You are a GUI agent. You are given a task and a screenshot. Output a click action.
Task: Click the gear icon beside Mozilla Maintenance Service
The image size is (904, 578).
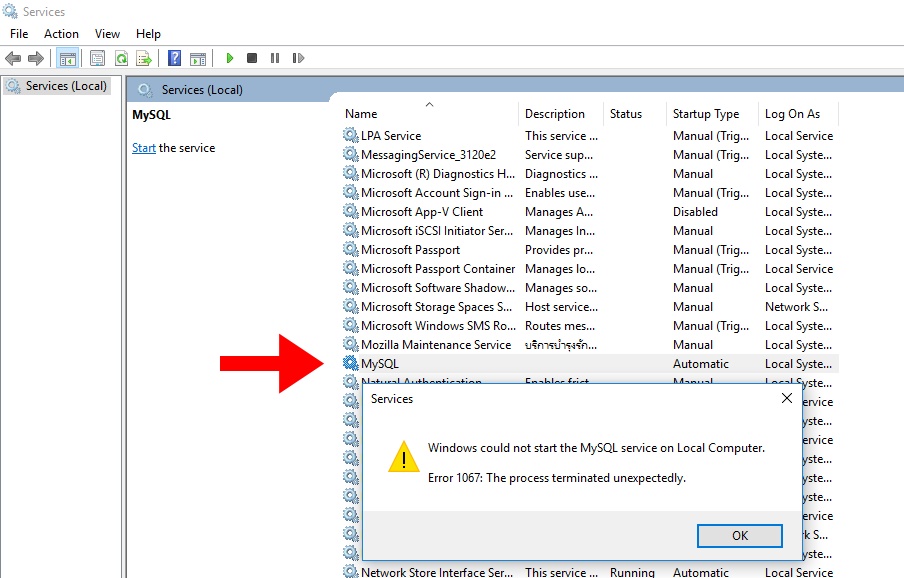(x=351, y=345)
